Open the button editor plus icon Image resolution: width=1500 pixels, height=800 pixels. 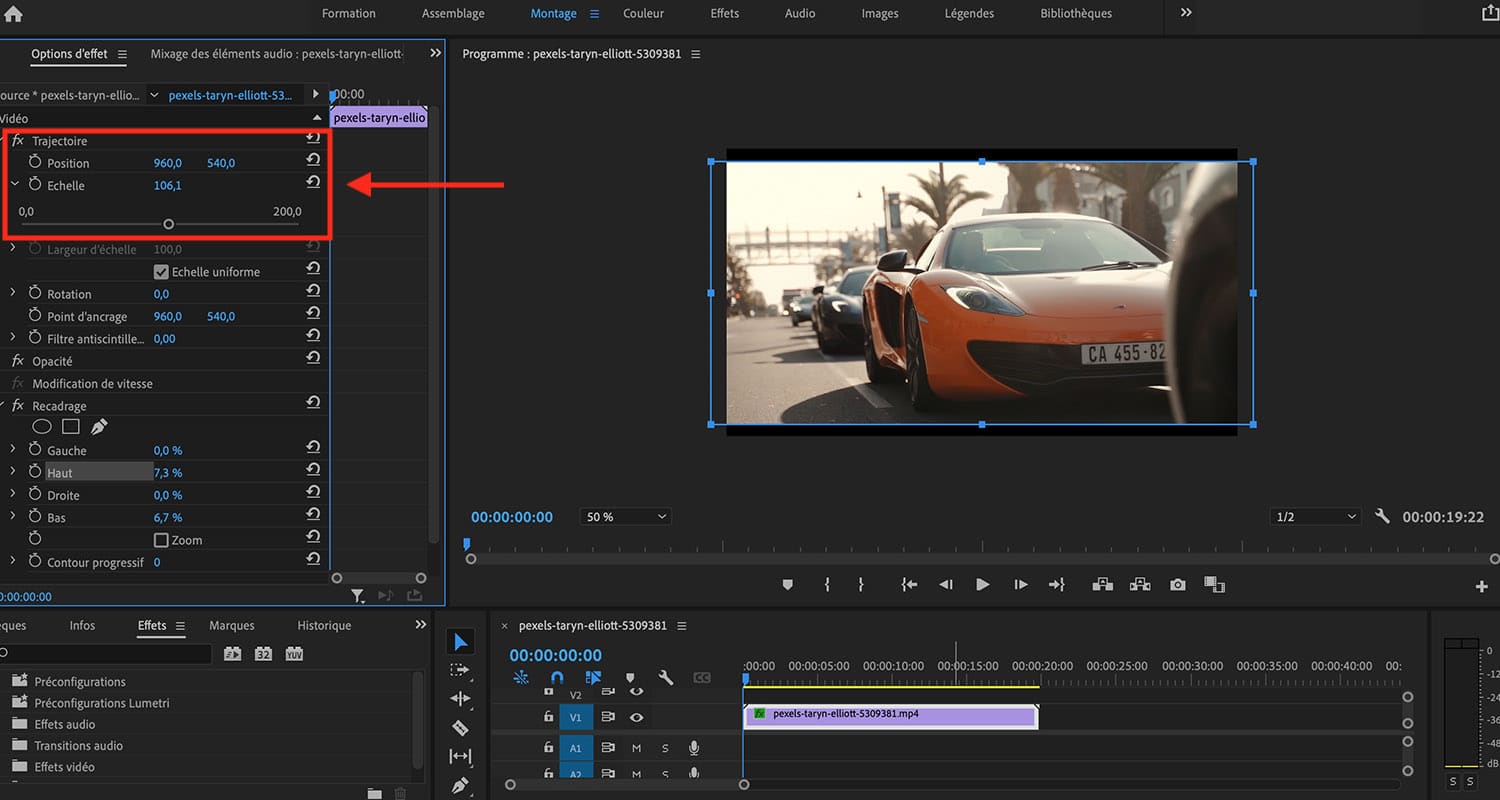tap(1481, 587)
